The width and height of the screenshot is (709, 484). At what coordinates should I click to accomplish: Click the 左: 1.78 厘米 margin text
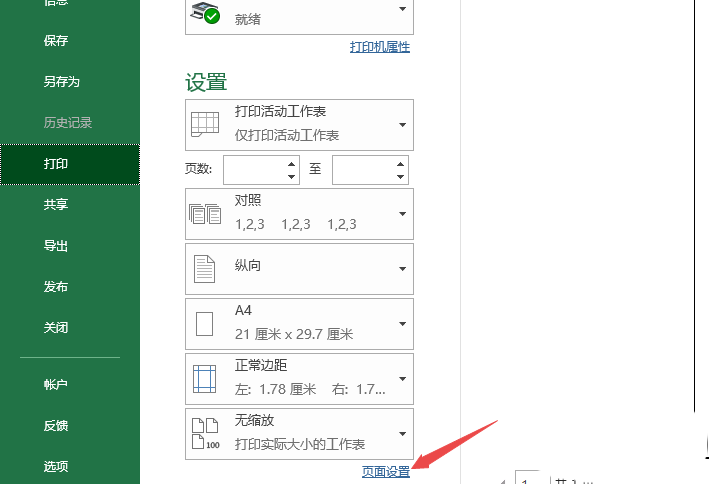[275, 389]
